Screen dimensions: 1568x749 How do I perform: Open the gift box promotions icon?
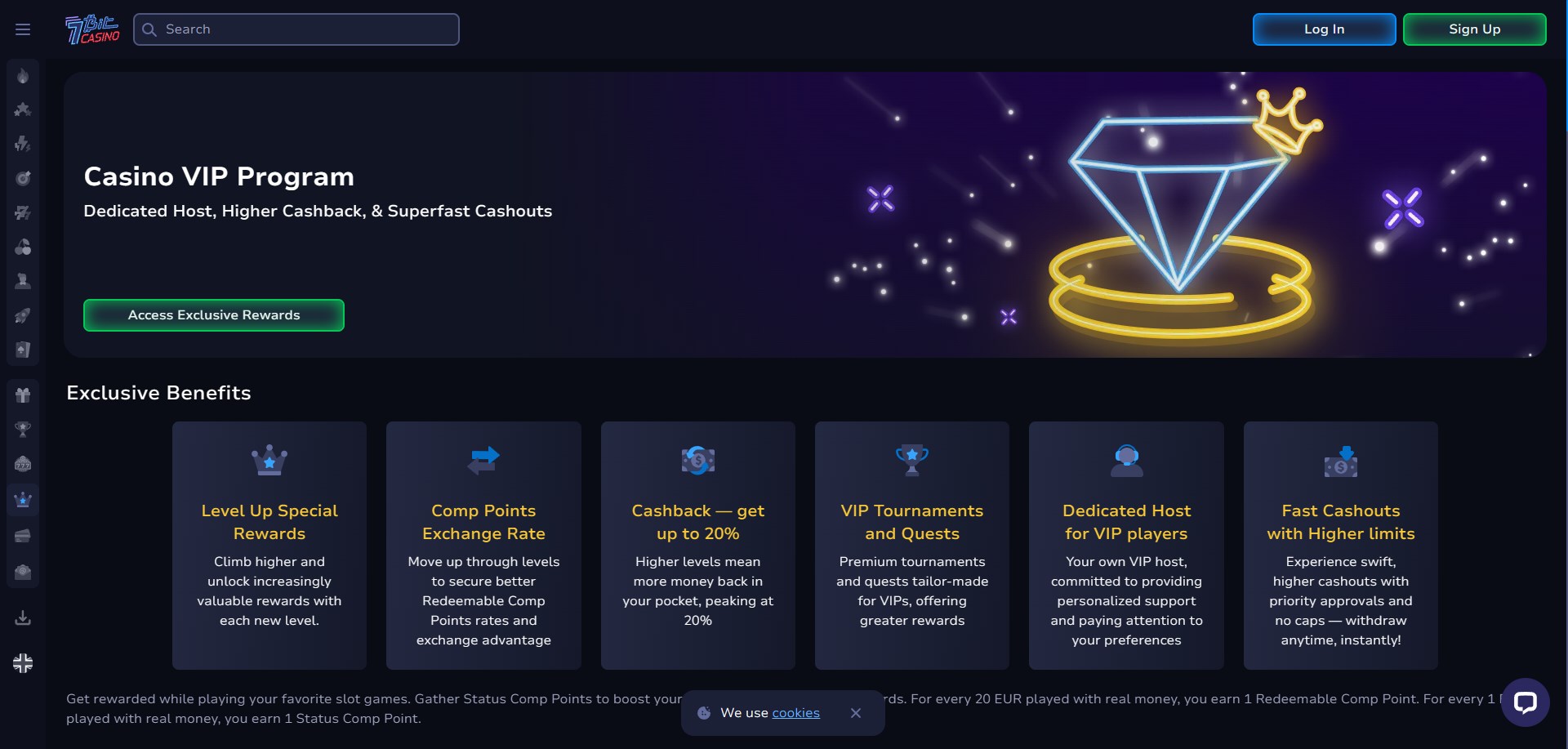[23, 395]
